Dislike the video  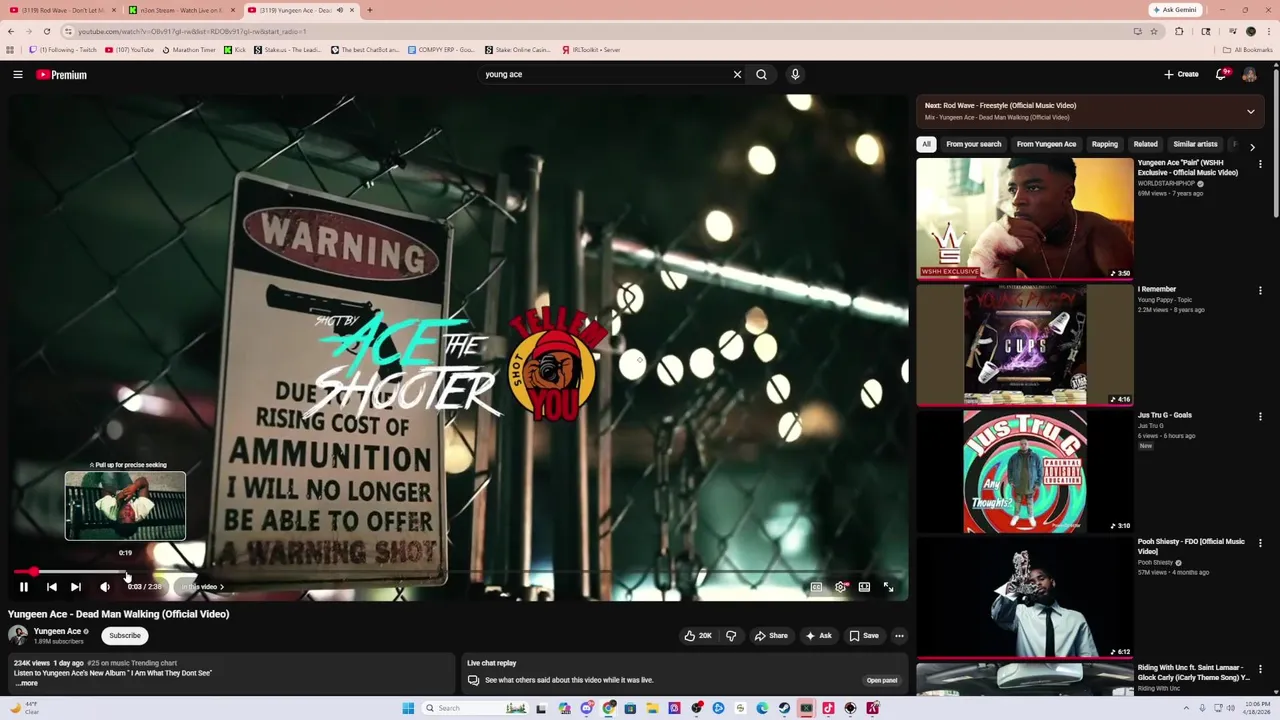coord(731,635)
